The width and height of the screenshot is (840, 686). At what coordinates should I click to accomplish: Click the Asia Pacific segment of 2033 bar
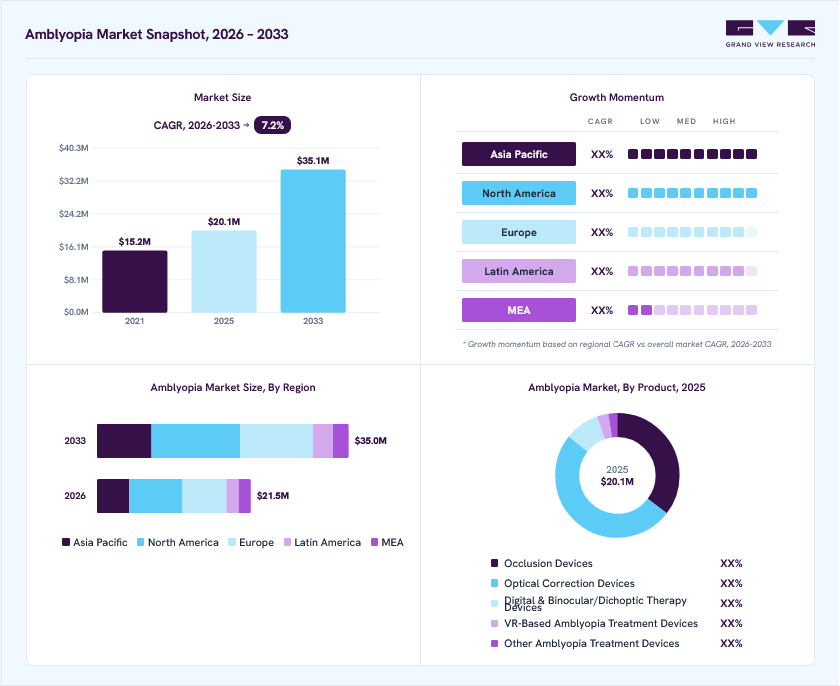coord(124,441)
